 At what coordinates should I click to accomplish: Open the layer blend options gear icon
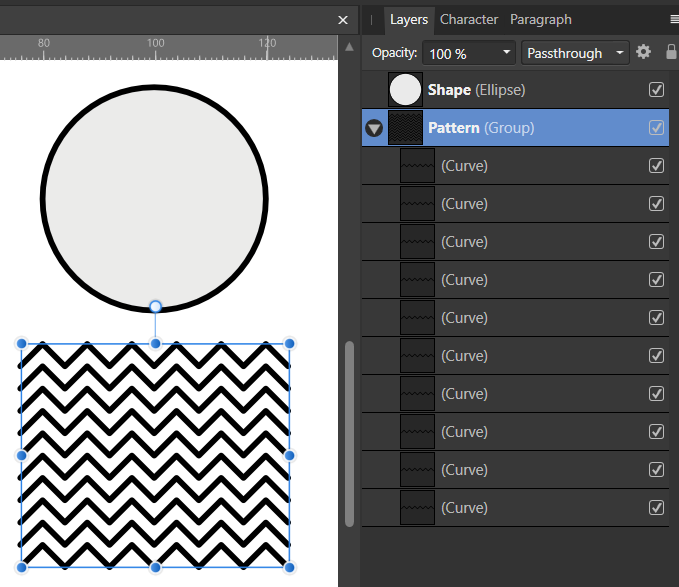[x=643, y=52]
